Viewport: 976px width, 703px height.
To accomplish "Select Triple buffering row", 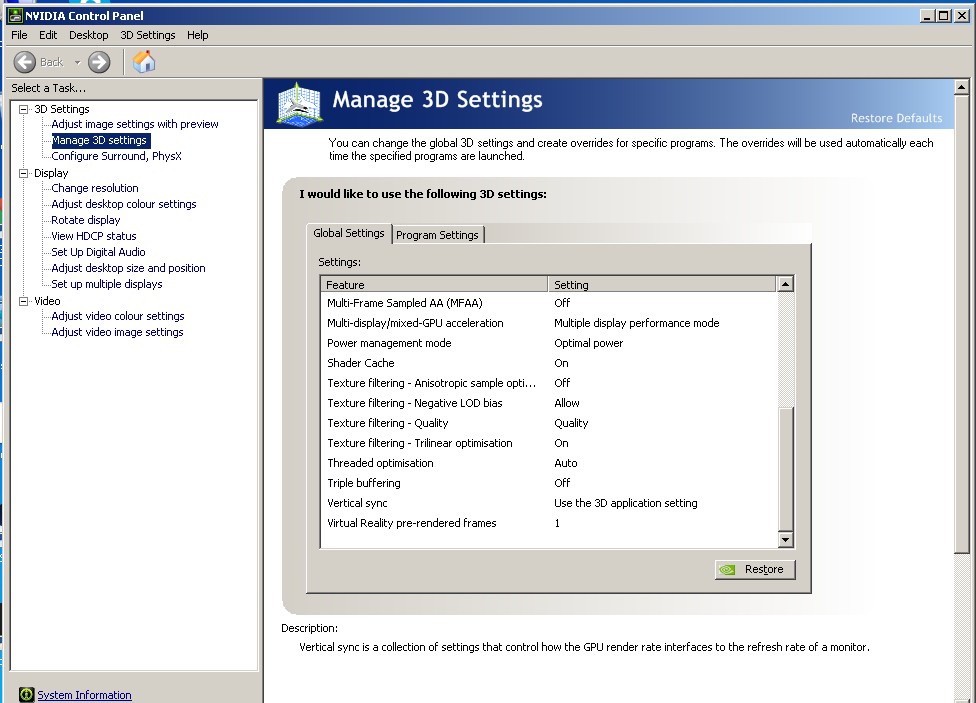I will [x=549, y=483].
